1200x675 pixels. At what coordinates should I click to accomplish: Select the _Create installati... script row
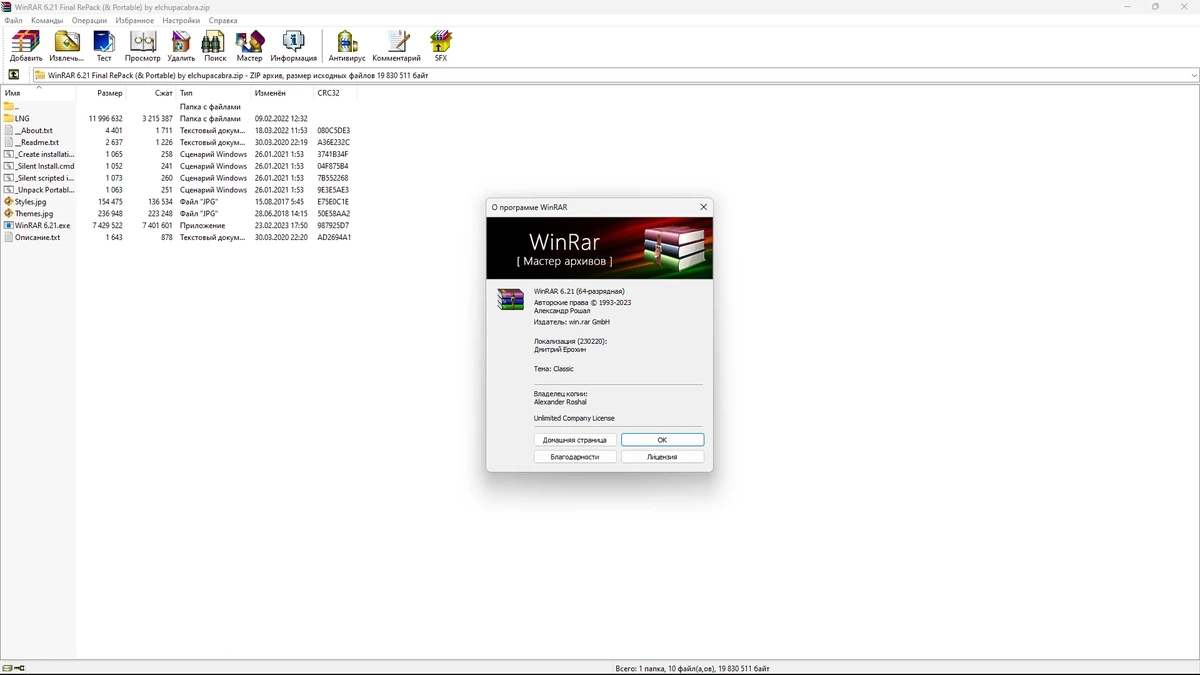click(178, 154)
